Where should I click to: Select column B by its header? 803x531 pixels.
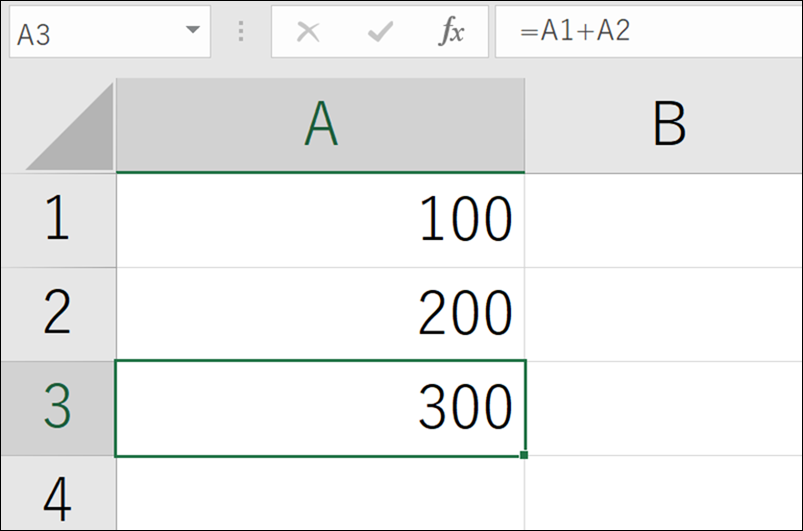(664, 126)
